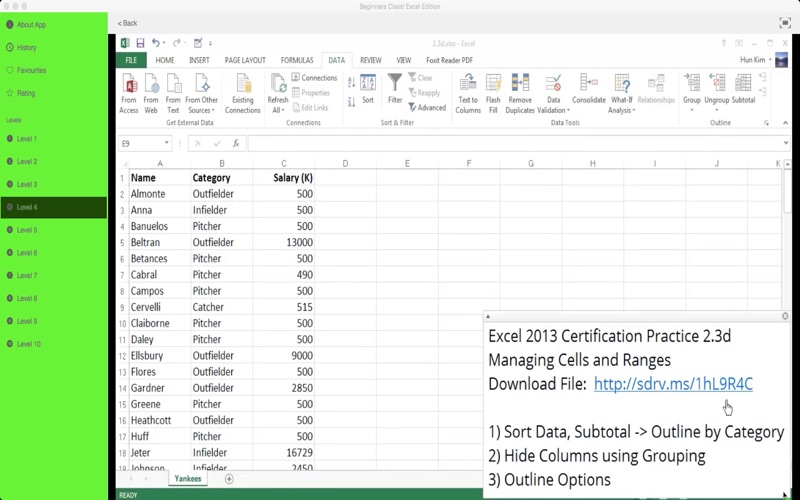Click the Sort A to Z icon
Viewport: 800px width, 500px height.
pos(352,82)
